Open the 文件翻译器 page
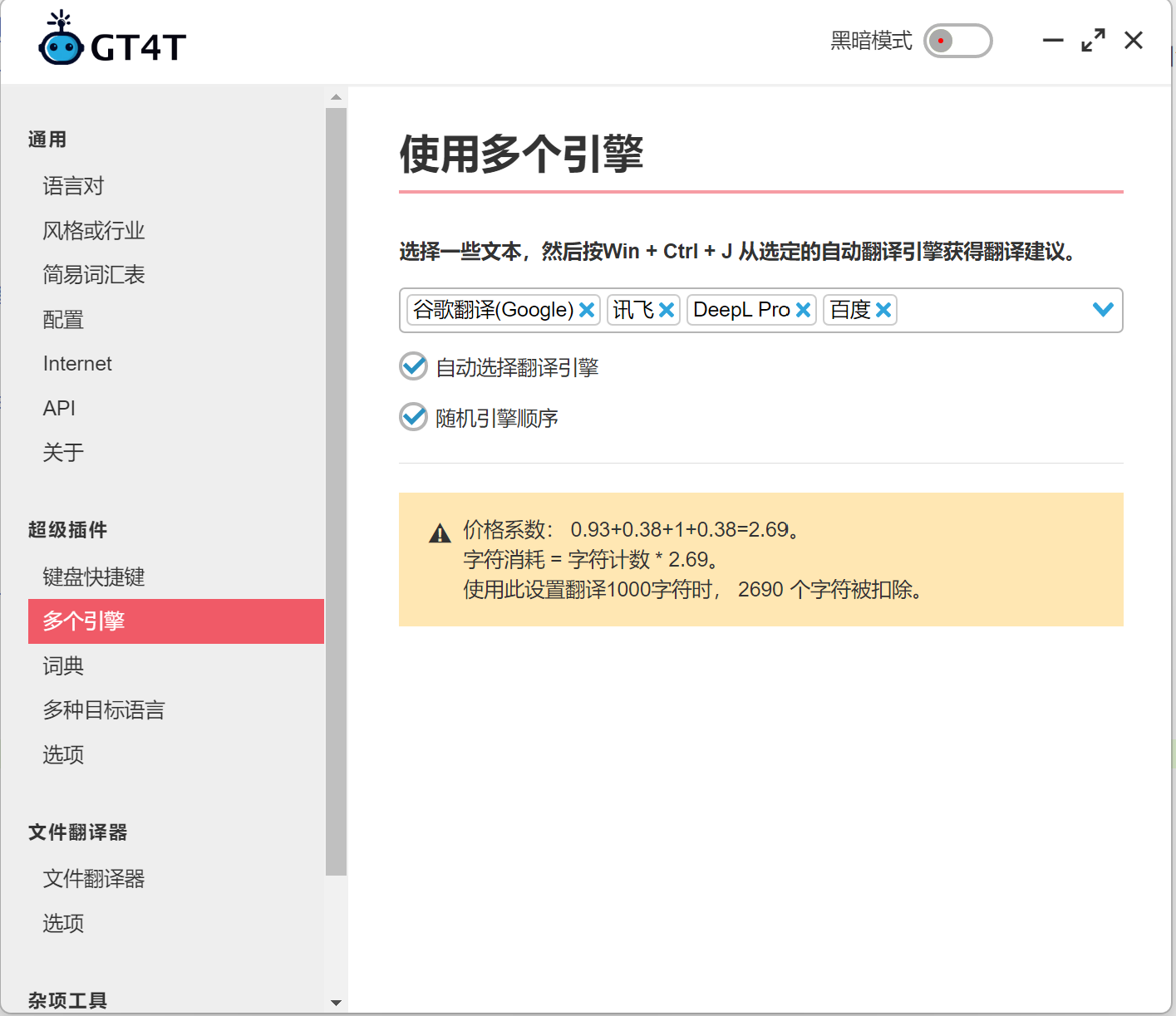Viewport: 1176px width, 1016px height. point(93,878)
